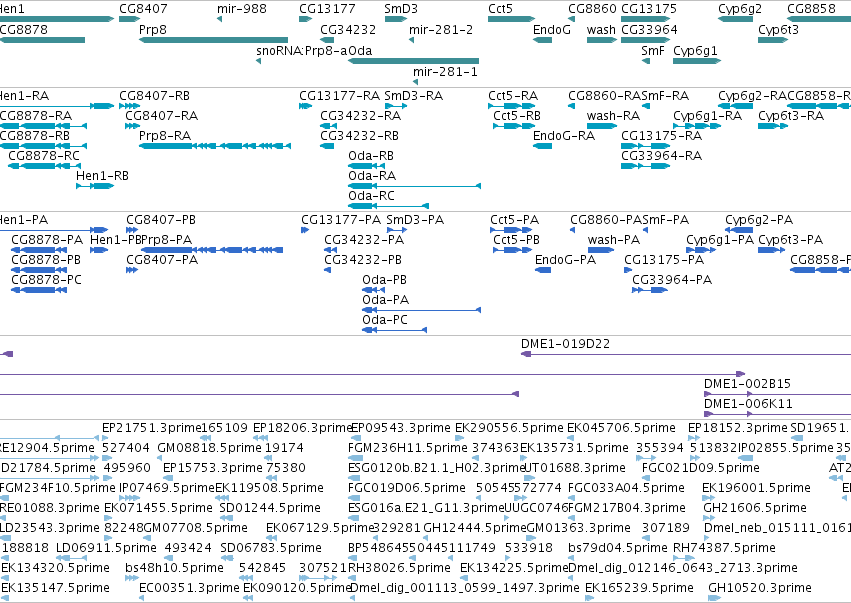Click the SmD3-PA protein label
This screenshot has height=603, width=851.
point(415,220)
